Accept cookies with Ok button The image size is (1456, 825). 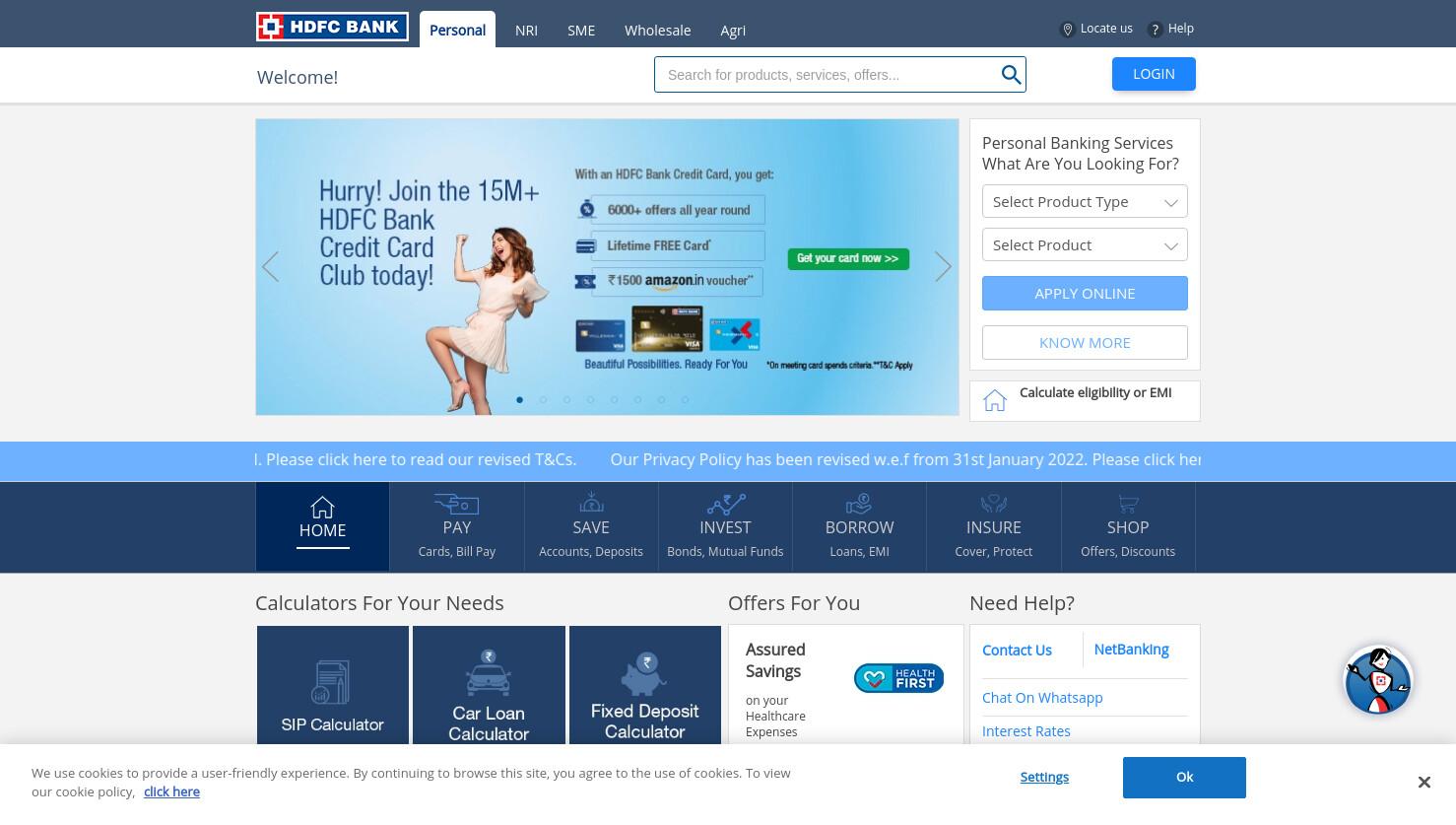[1184, 778]
